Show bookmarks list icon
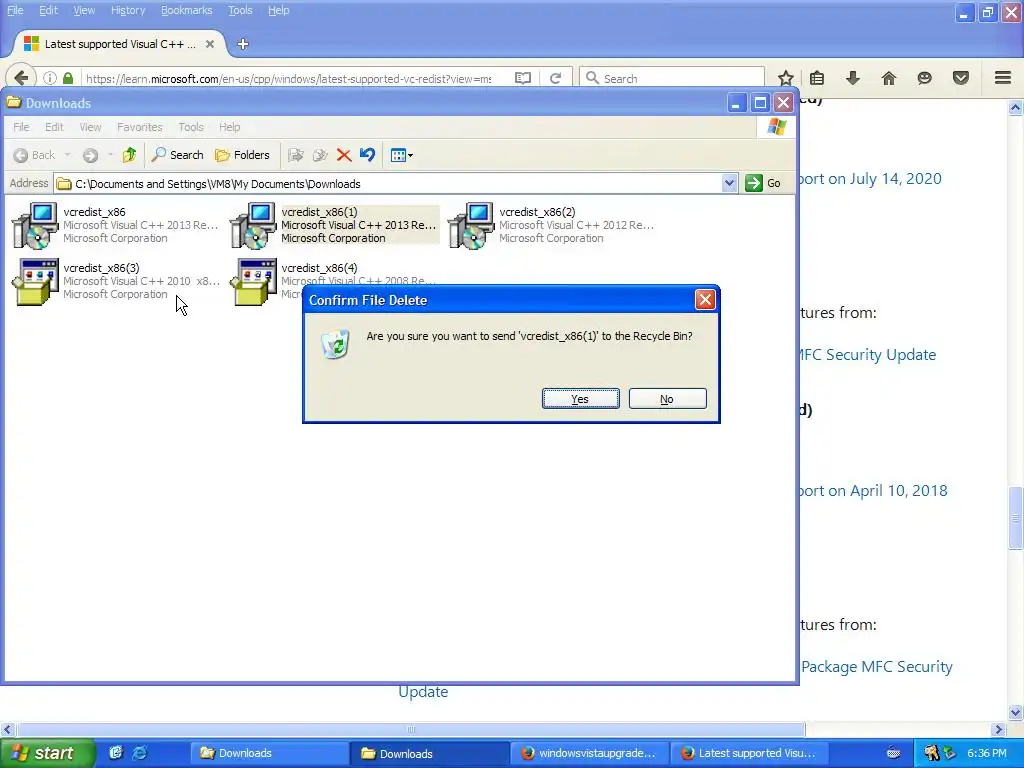This screenshot has height=768, width=1024. (816, 78)
